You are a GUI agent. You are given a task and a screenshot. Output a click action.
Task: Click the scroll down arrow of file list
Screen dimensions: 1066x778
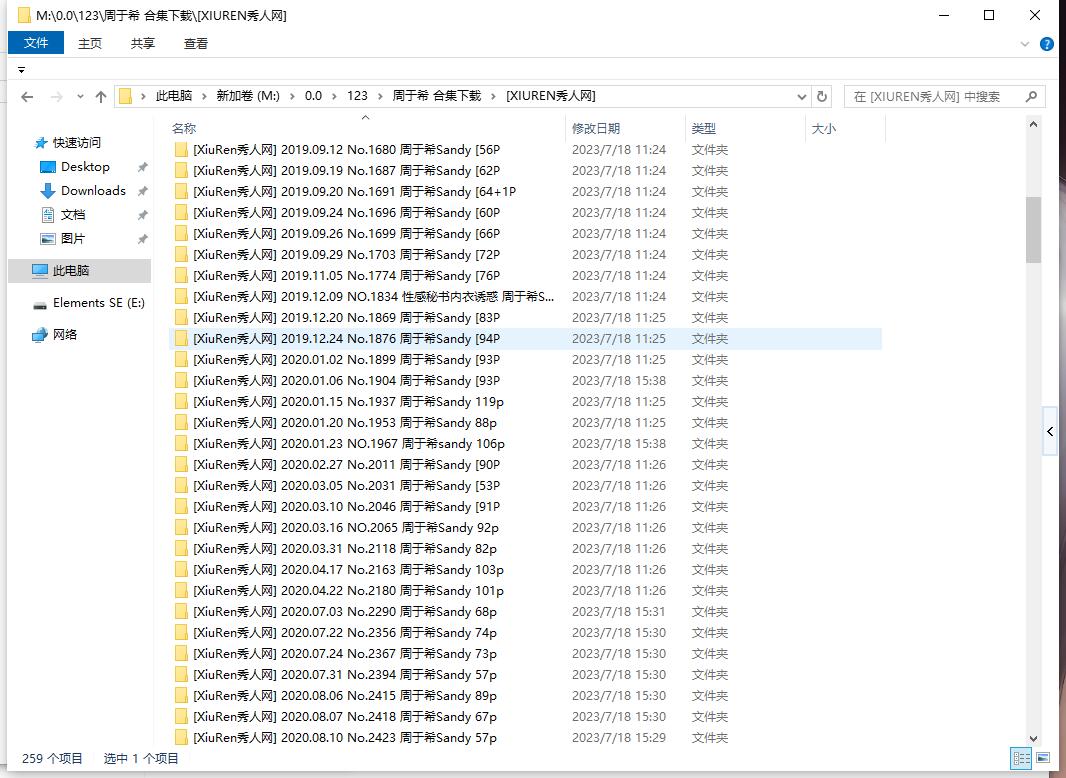coord(1033,739)
